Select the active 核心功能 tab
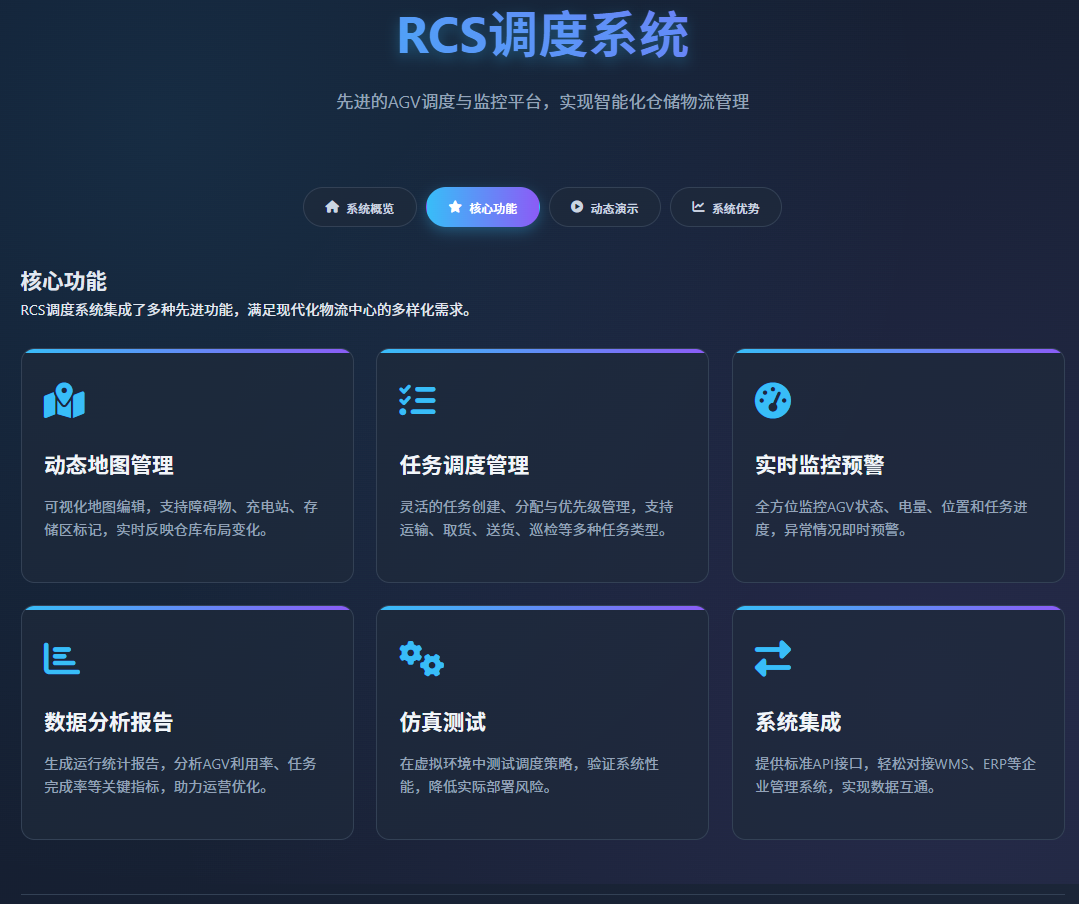This screenshot has height=904, width=1079. [x=483, y=207]
